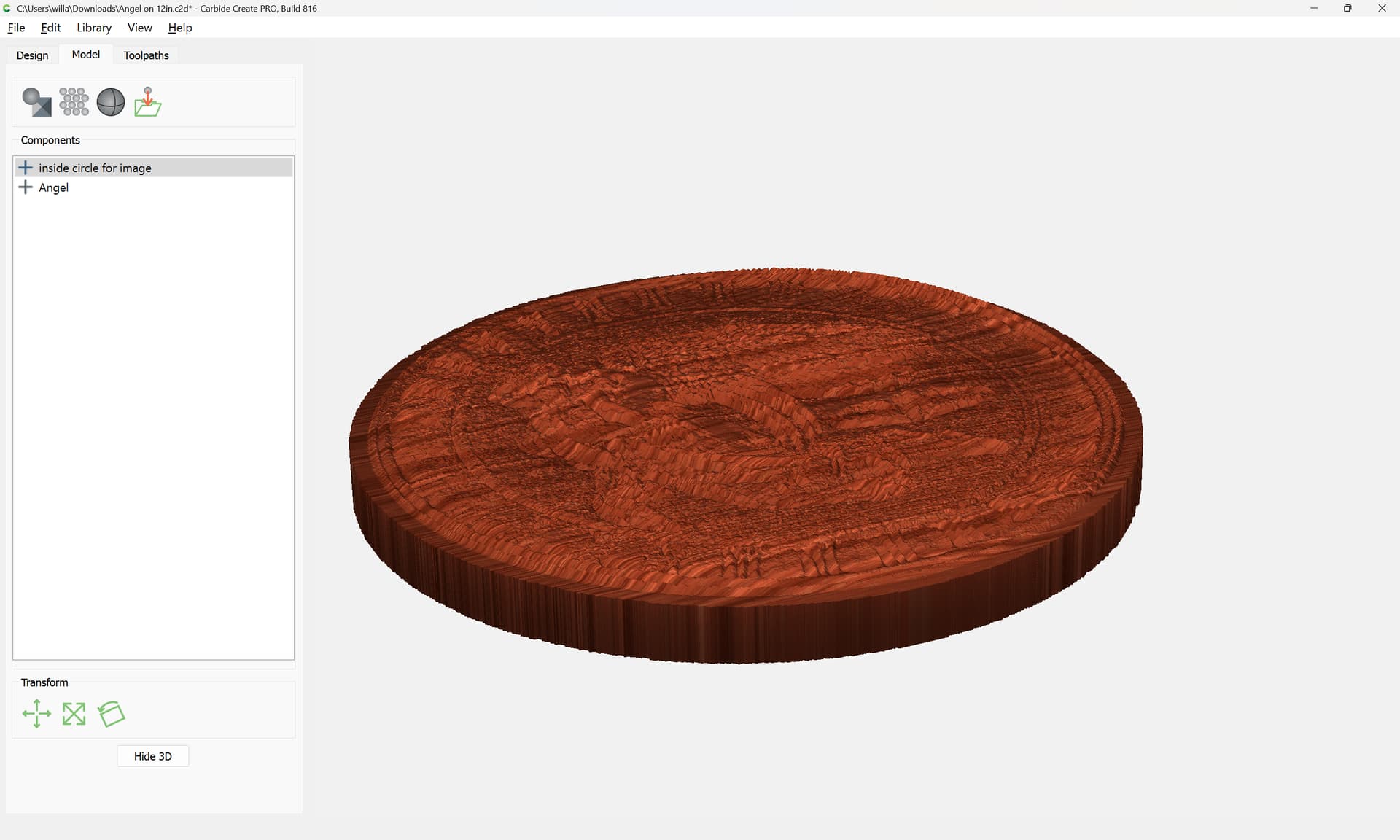
Task: Click the Add Shape component icon
Action: coord(36,102)
